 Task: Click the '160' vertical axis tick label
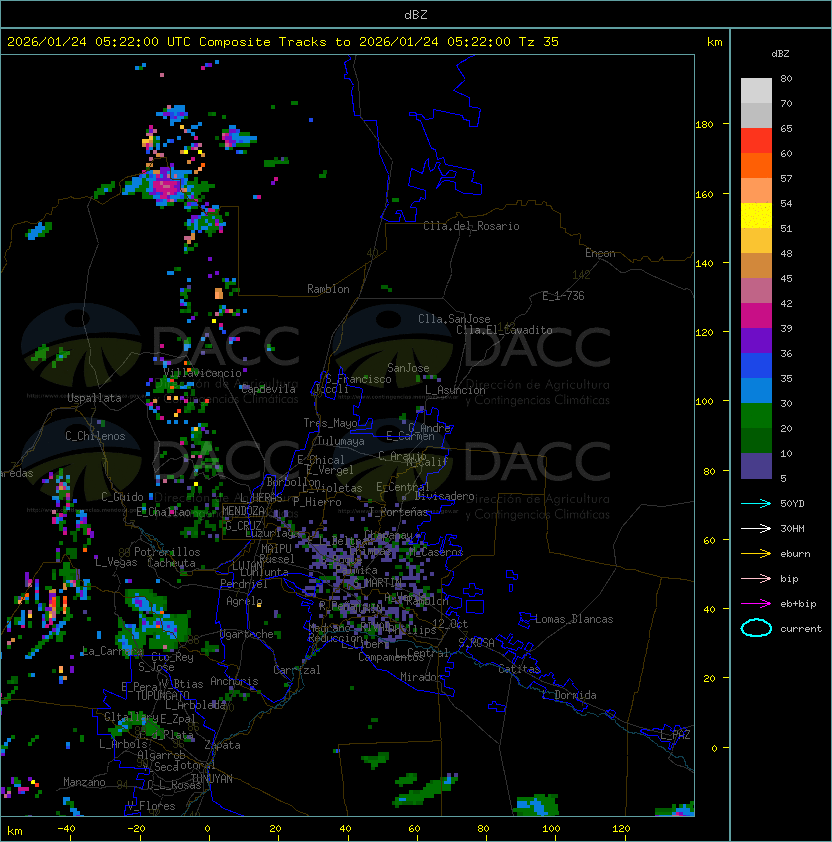[x=704, y=194]
